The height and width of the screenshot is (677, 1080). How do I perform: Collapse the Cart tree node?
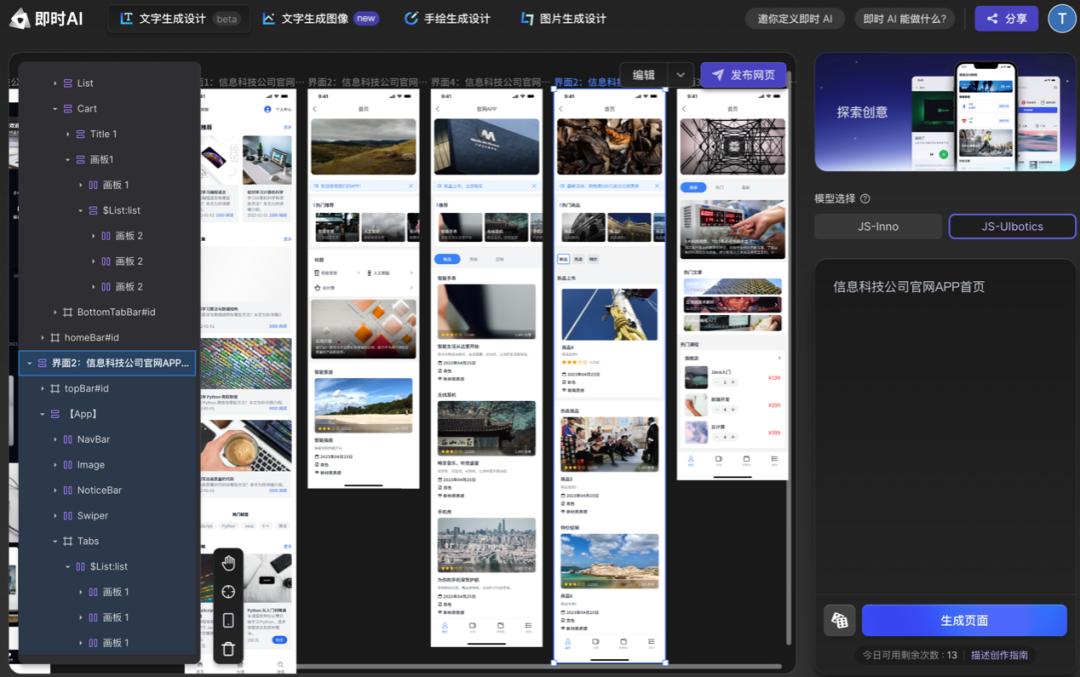coord(55,108)
